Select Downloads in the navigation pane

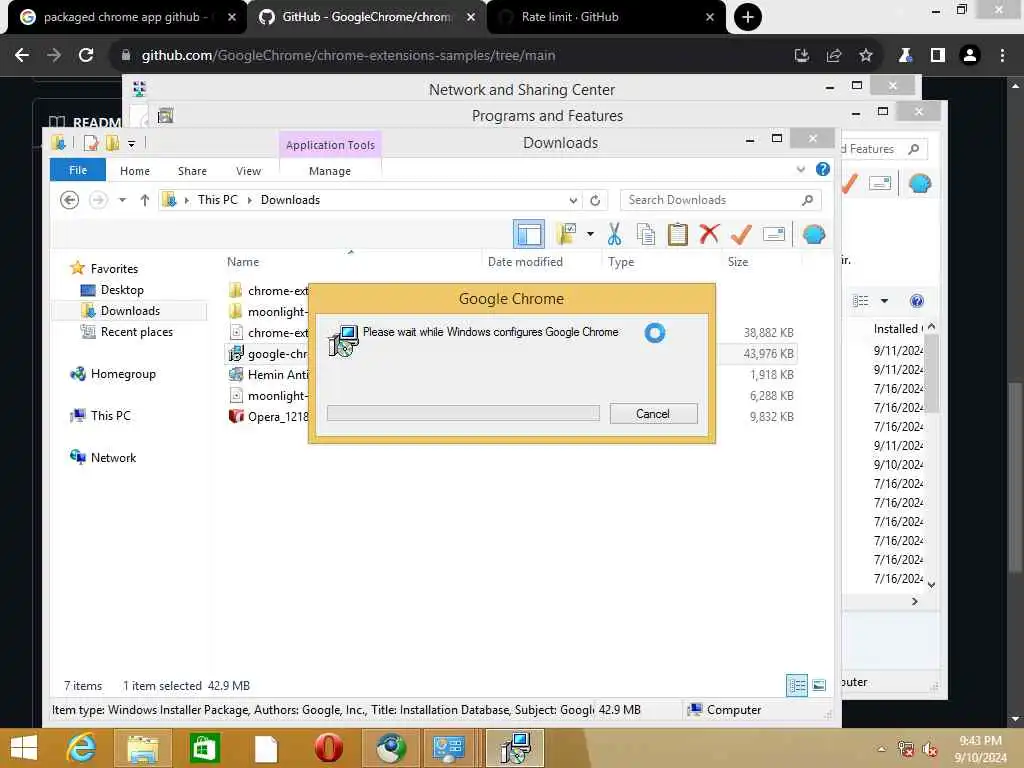click(130, 310)
